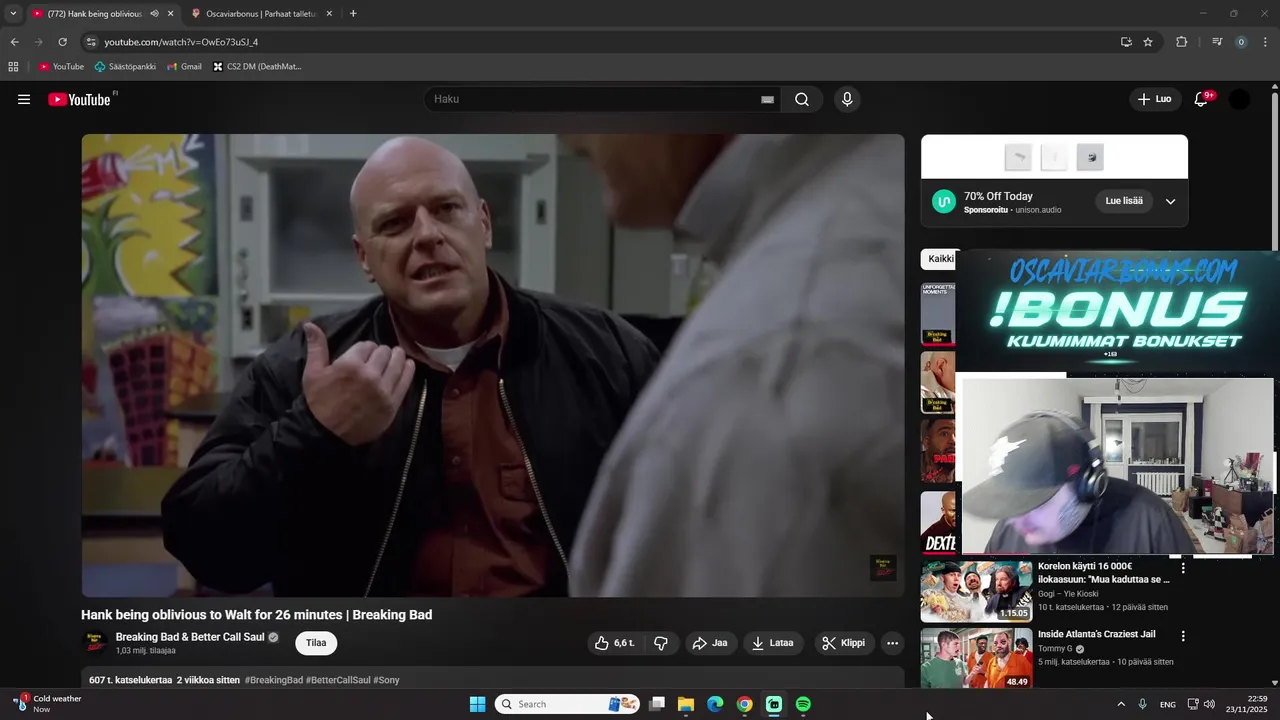Open the volume icon in system tray
Image resolution: width=1280 pixels, height=720 pixels.
(1209, 704)
